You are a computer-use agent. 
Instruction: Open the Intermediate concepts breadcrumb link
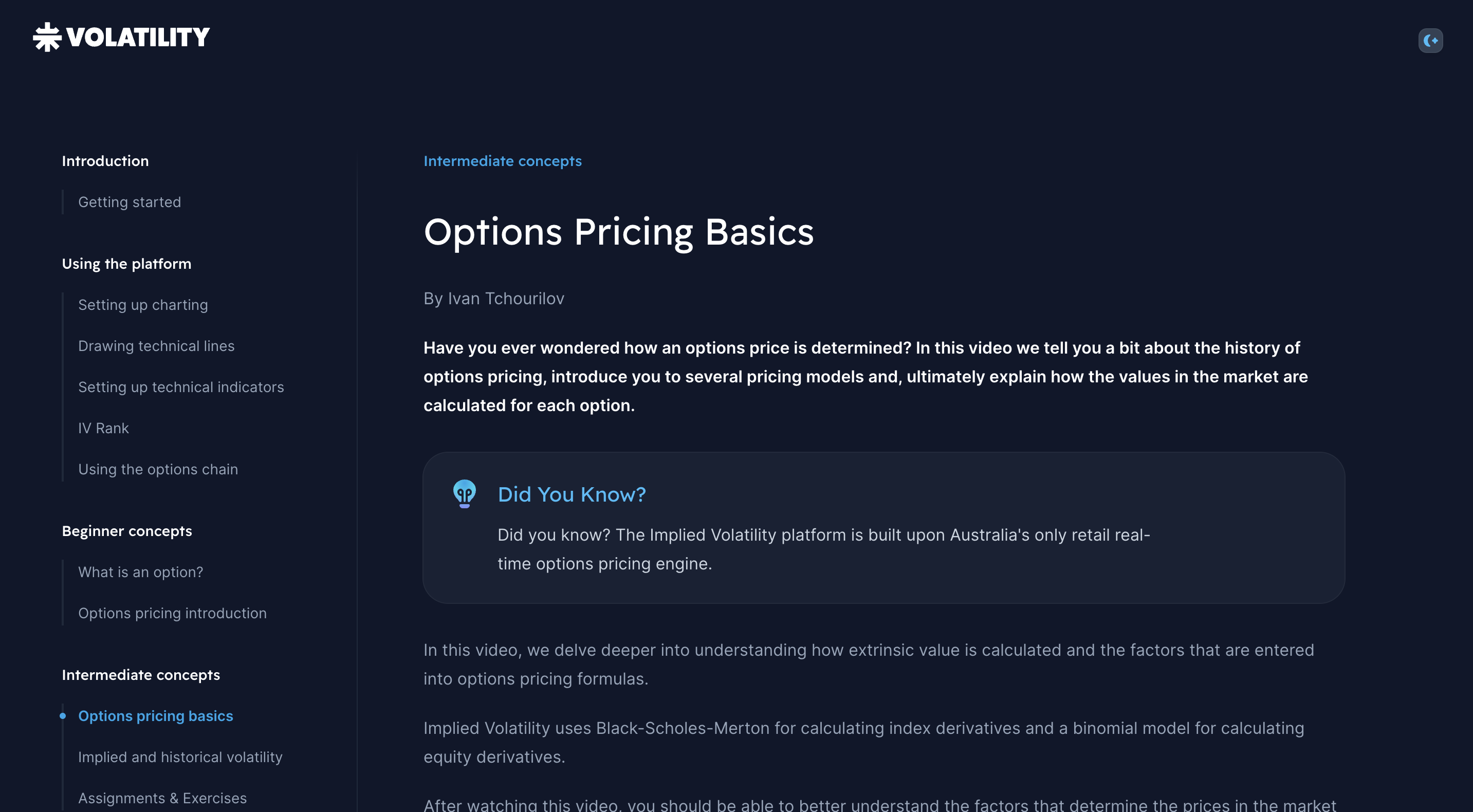pyautogui.click(x=502, y=161)
